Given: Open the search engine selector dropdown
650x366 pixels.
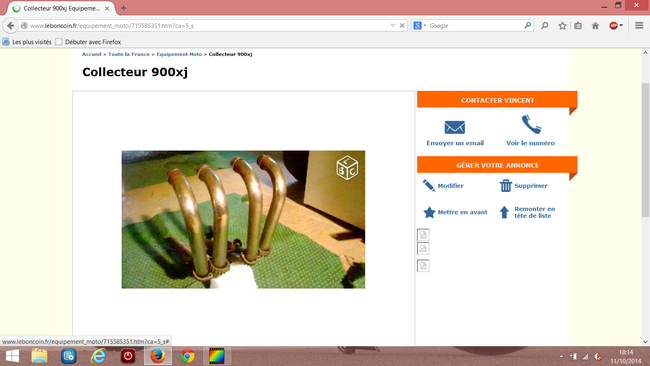Looking at the screenshot, I should coord(419,26).
